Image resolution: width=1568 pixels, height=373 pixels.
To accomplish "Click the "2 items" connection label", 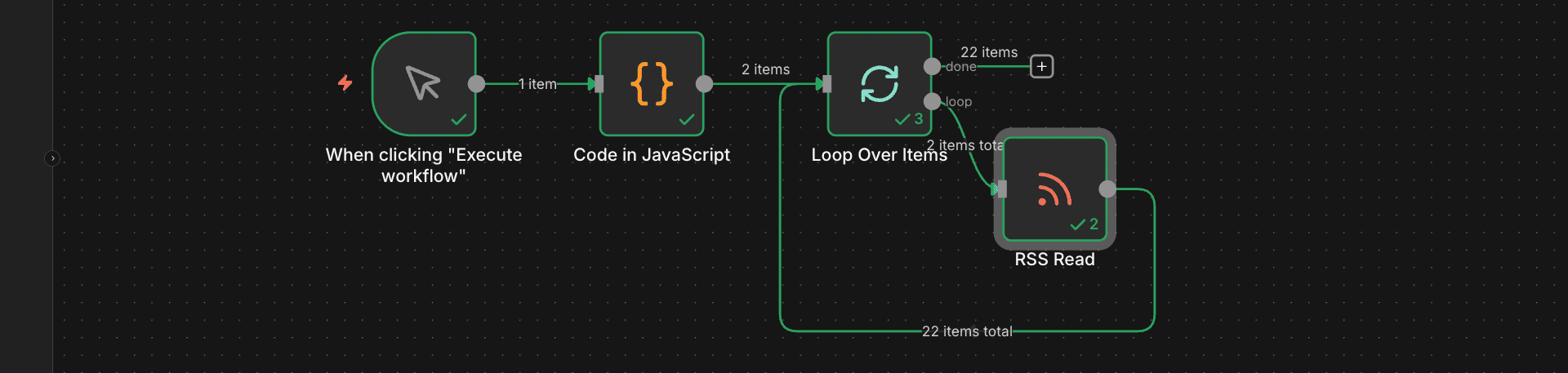I will (x=765, y=69).
